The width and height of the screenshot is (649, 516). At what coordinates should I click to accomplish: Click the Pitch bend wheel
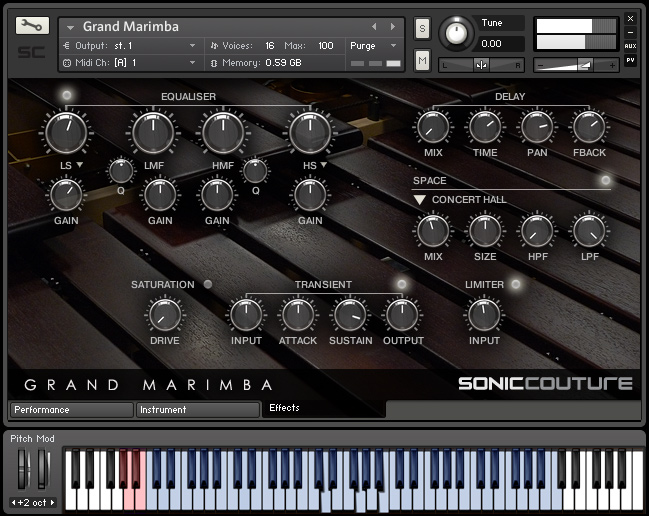pos(23,469)
